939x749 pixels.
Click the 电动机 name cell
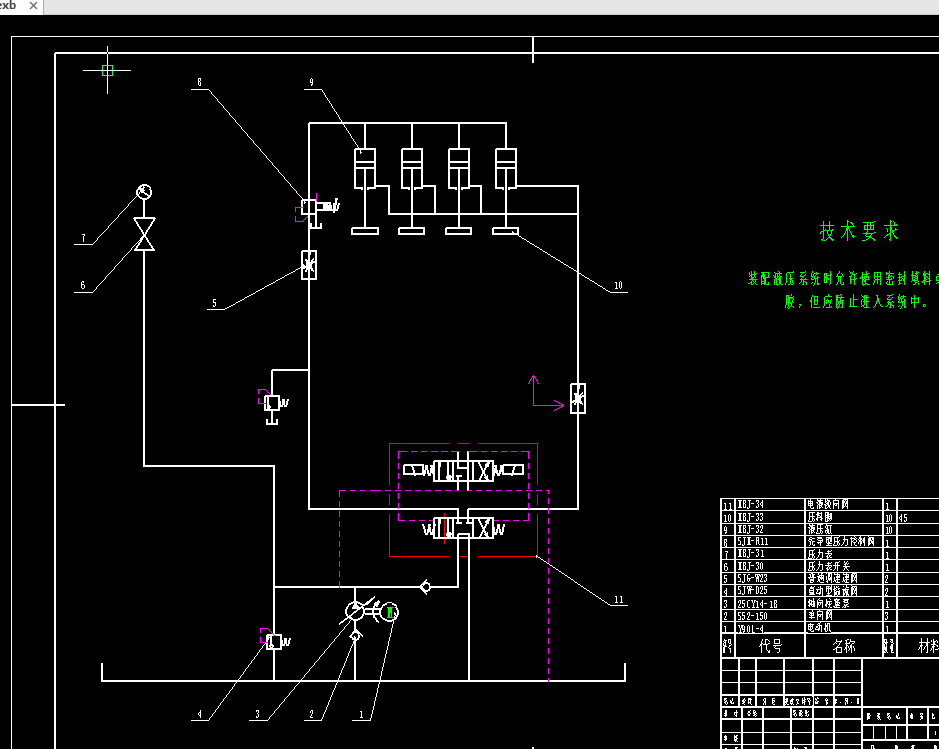pyautogui.click(x=844, y=628)
